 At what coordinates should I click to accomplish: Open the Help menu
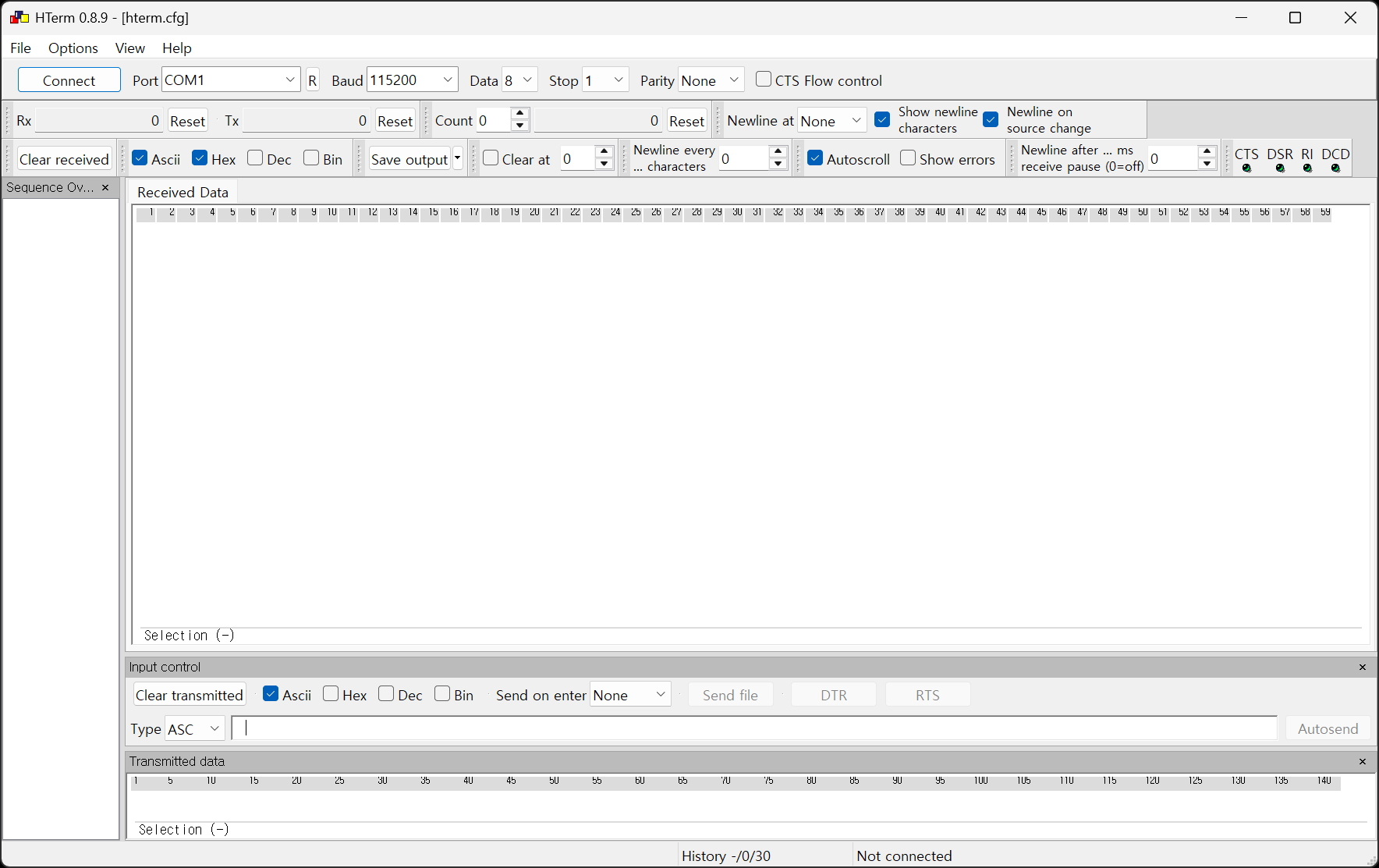[177, 48]
